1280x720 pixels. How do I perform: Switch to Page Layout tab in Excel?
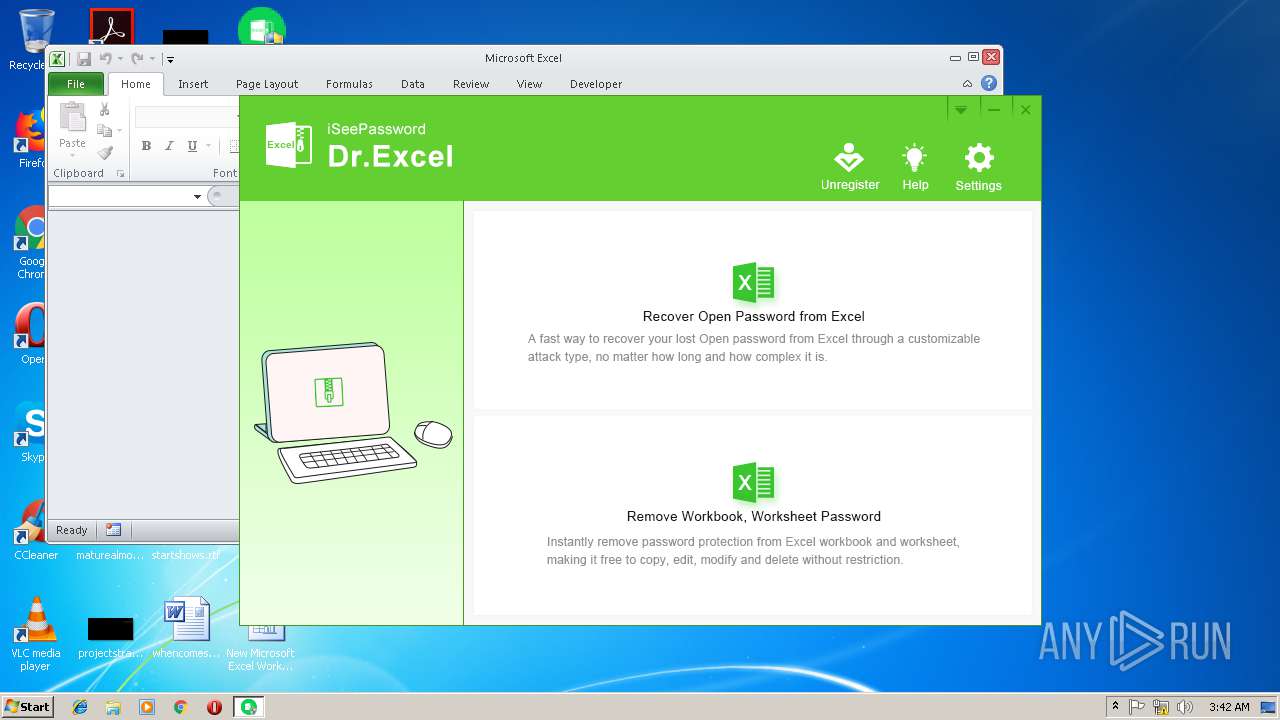coord(267,84)
